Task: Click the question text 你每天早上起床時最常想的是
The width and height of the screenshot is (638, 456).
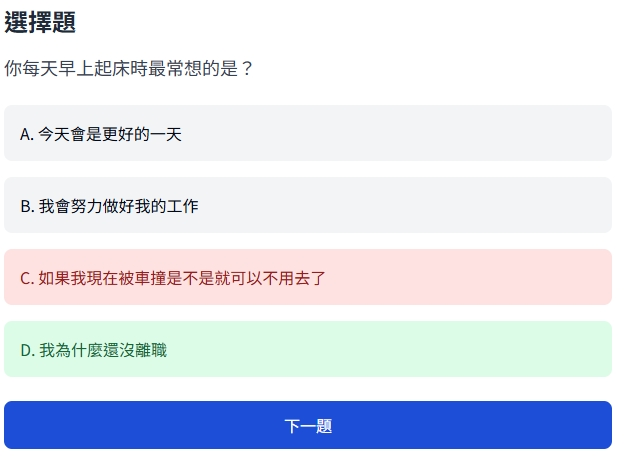Action: coord(129,69)
